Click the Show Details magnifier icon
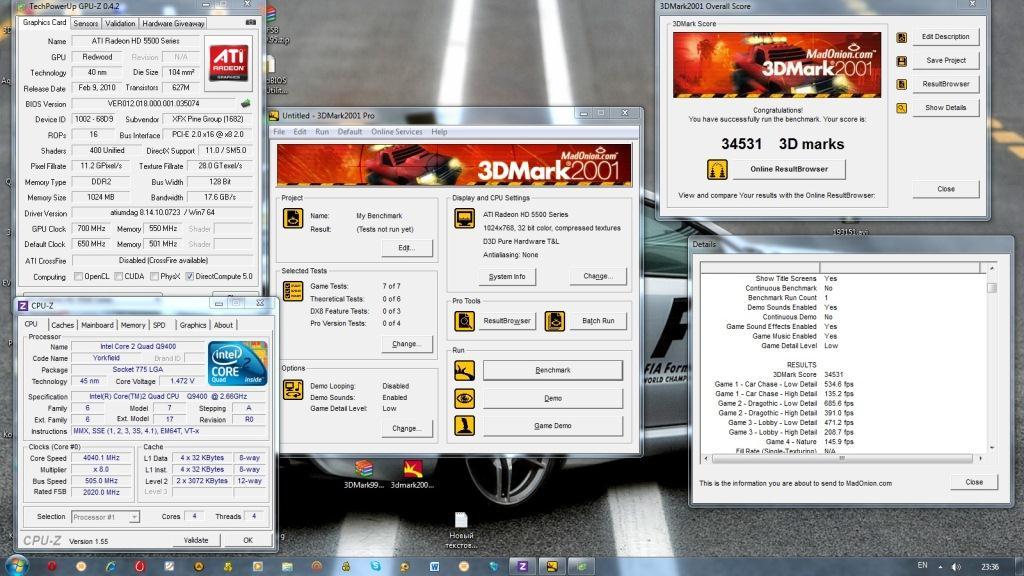1024x576 pixels. point(901,108)
